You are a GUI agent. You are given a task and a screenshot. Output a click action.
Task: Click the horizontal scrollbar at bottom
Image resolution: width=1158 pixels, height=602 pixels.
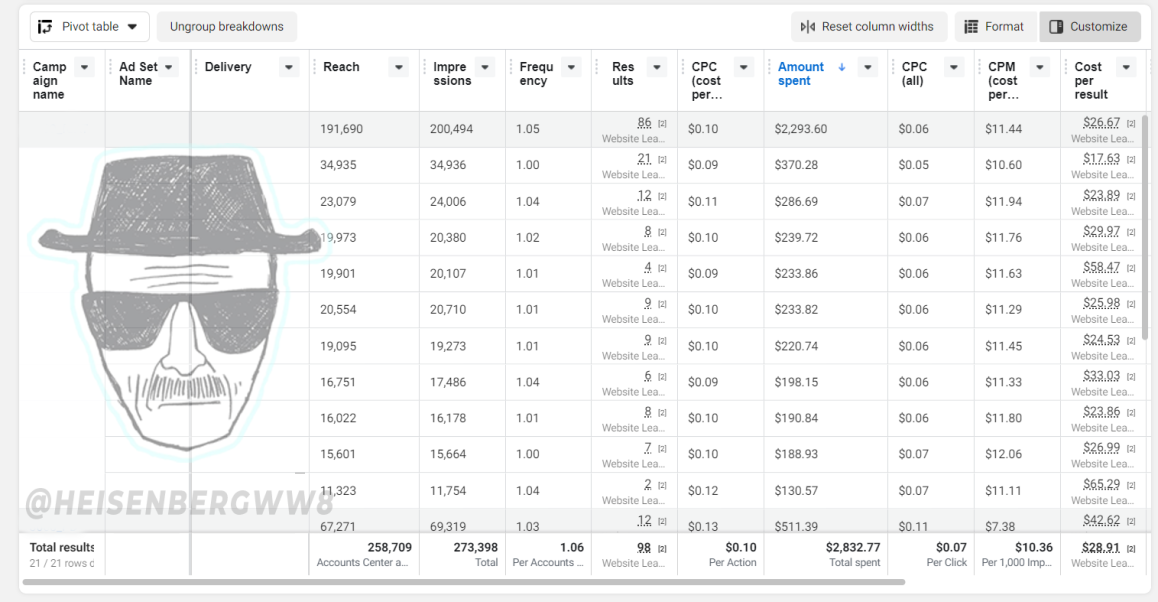coord(464,582)
